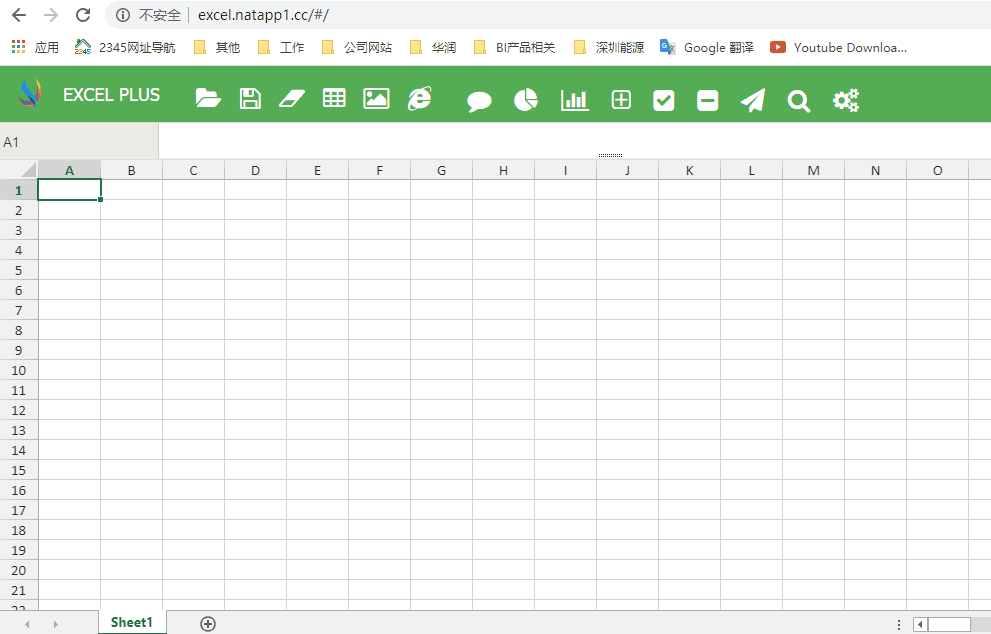Open Youtube Download bookmark
This screenshot has width=991, height=634.
point(839,47)
